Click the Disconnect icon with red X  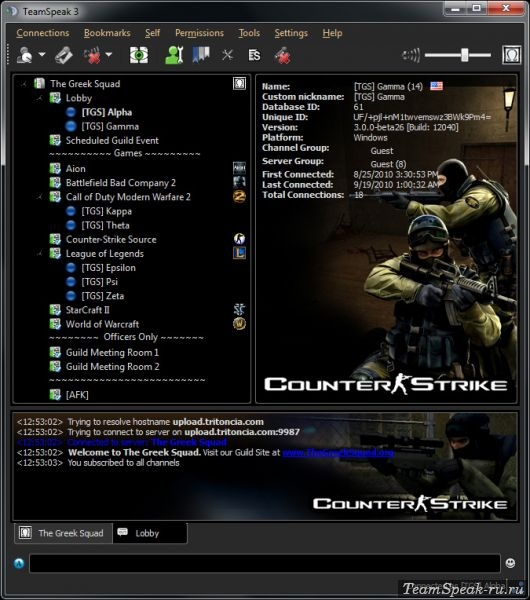92,55
